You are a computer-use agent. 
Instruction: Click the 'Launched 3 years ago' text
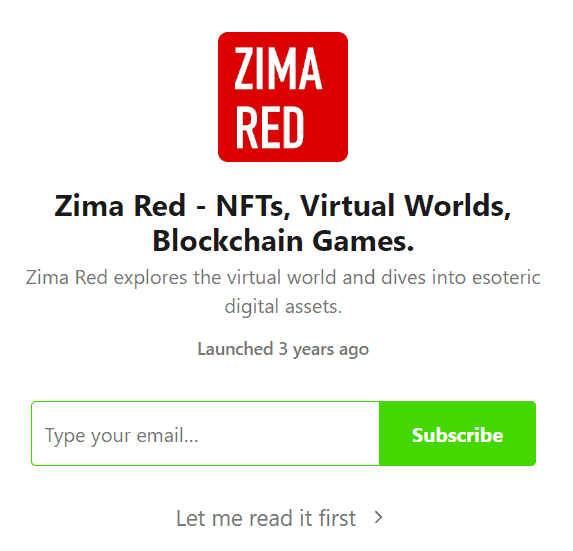point(283,349)
